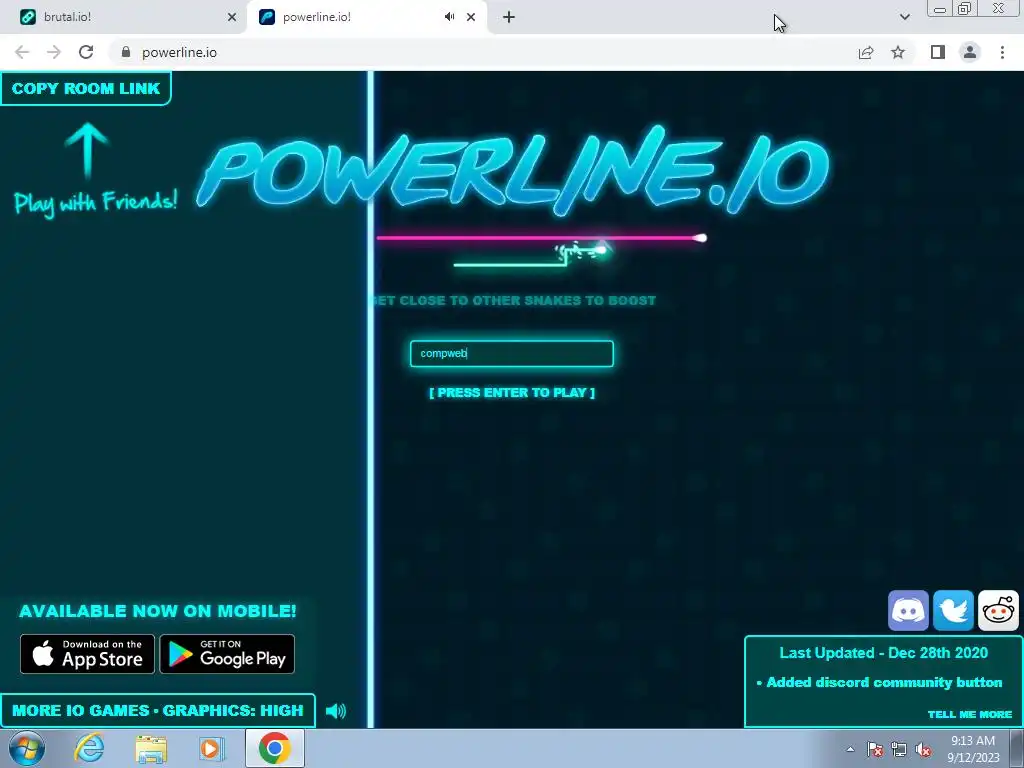This screenshot has width=1024, height=768.
Task: Click Play with Friends! text
Action: tap(95, 201)
